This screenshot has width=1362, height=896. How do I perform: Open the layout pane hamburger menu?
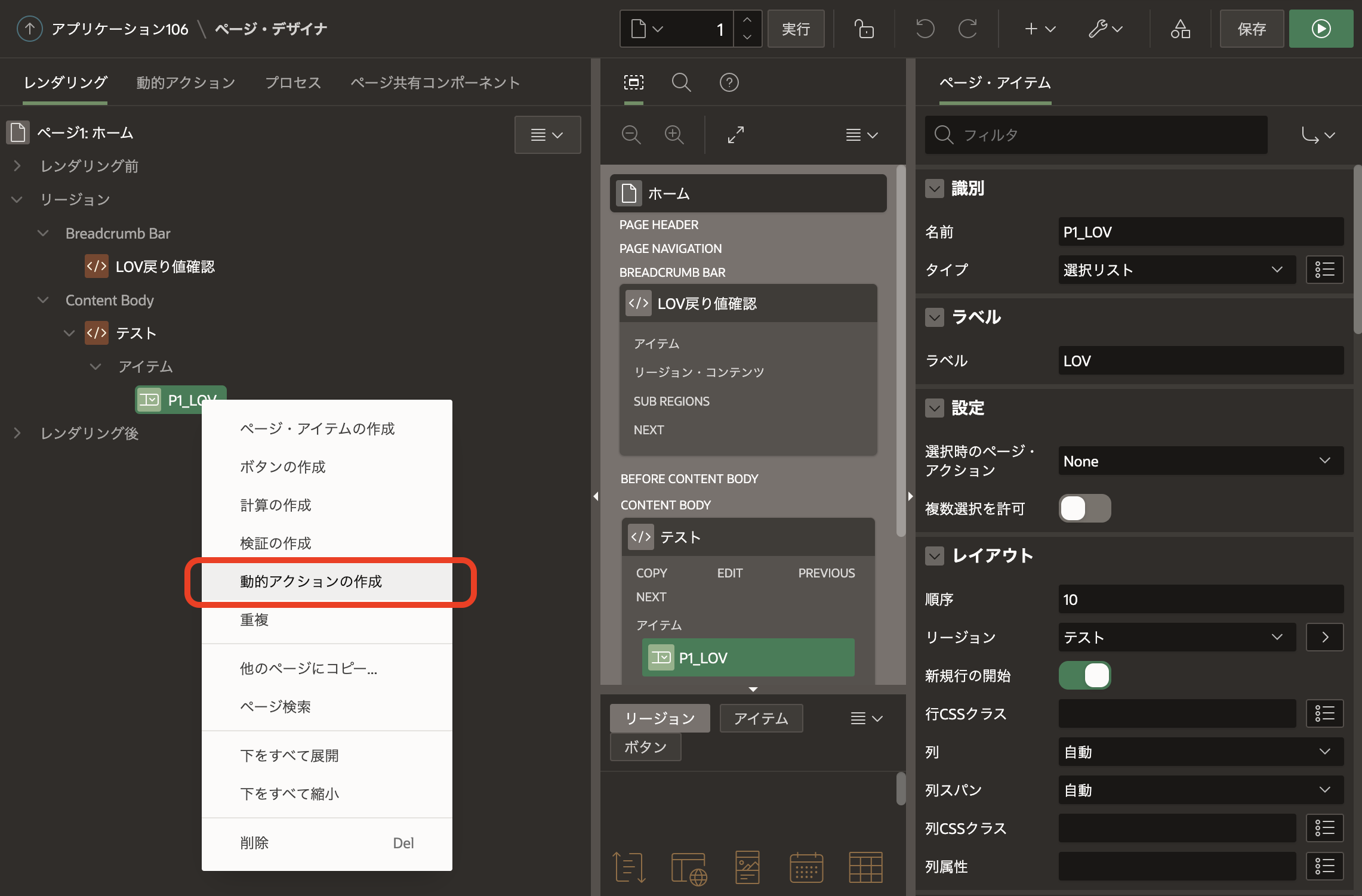tap(862, 135)
